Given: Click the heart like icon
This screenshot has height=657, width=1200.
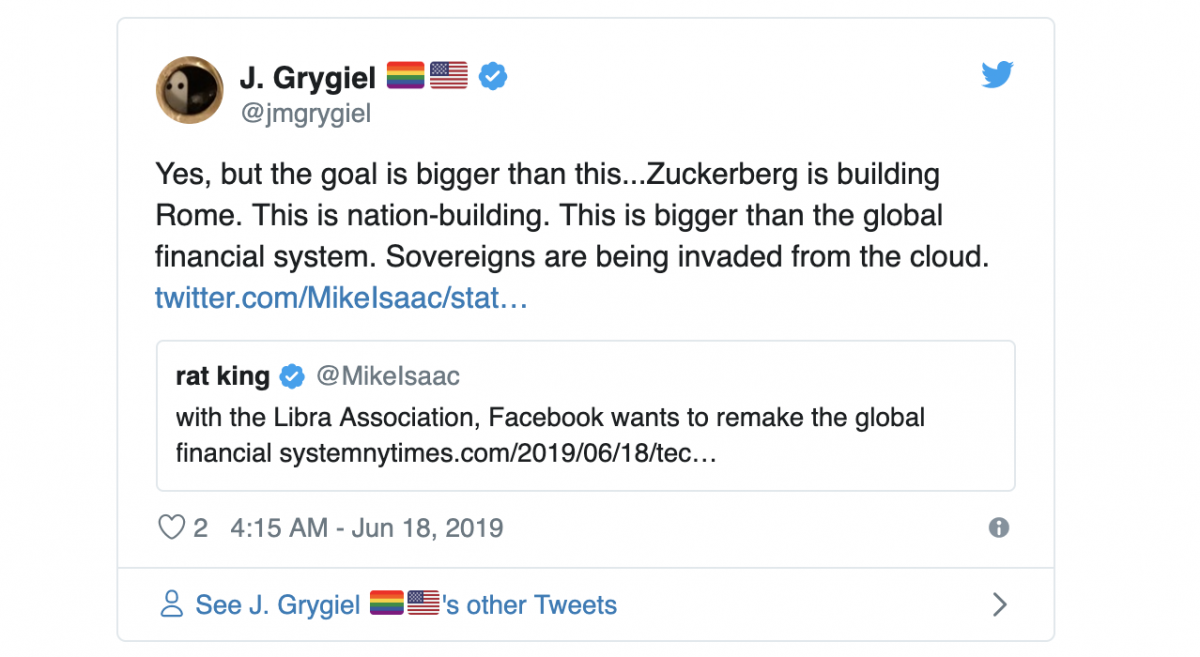Looking at the screenshot, I should 172,527.
